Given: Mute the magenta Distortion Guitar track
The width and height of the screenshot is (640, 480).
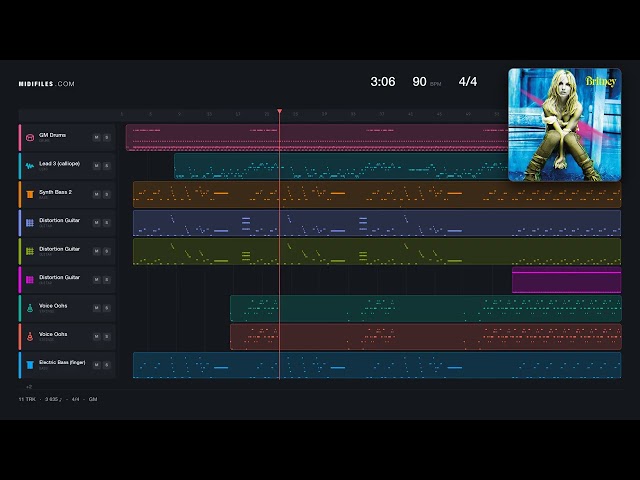Looking at the screenshot, I should pos(96,280).
